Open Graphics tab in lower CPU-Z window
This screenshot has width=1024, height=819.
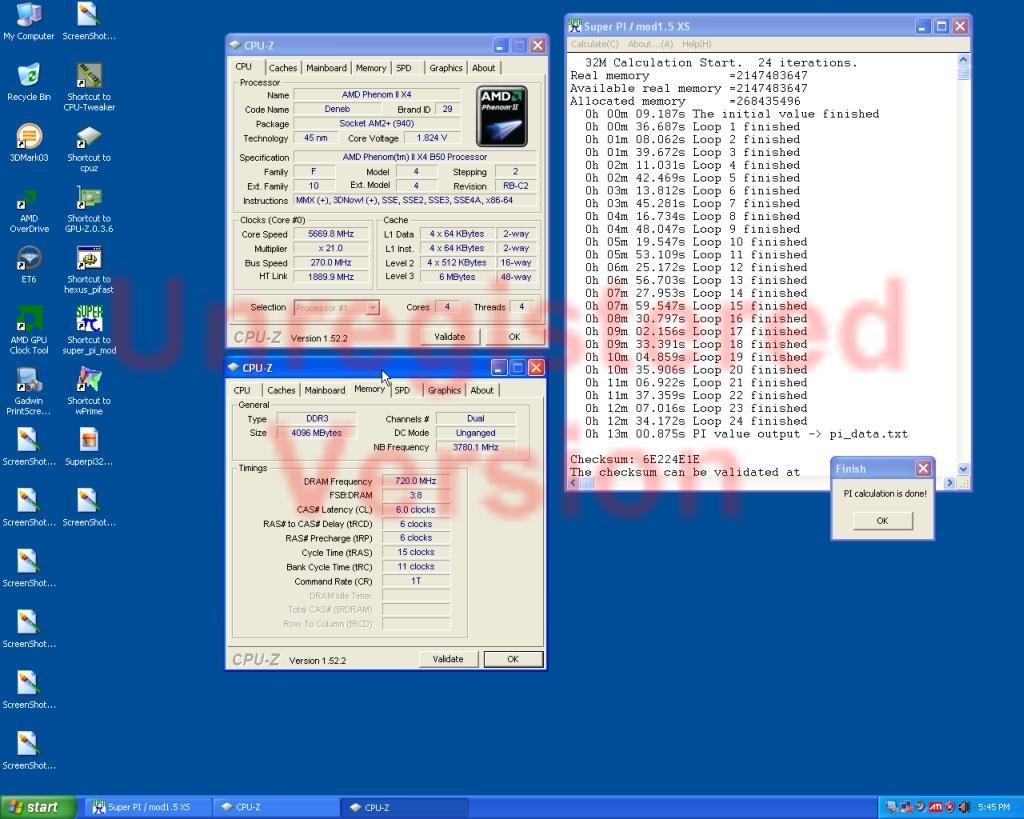(x=444, y=390)
